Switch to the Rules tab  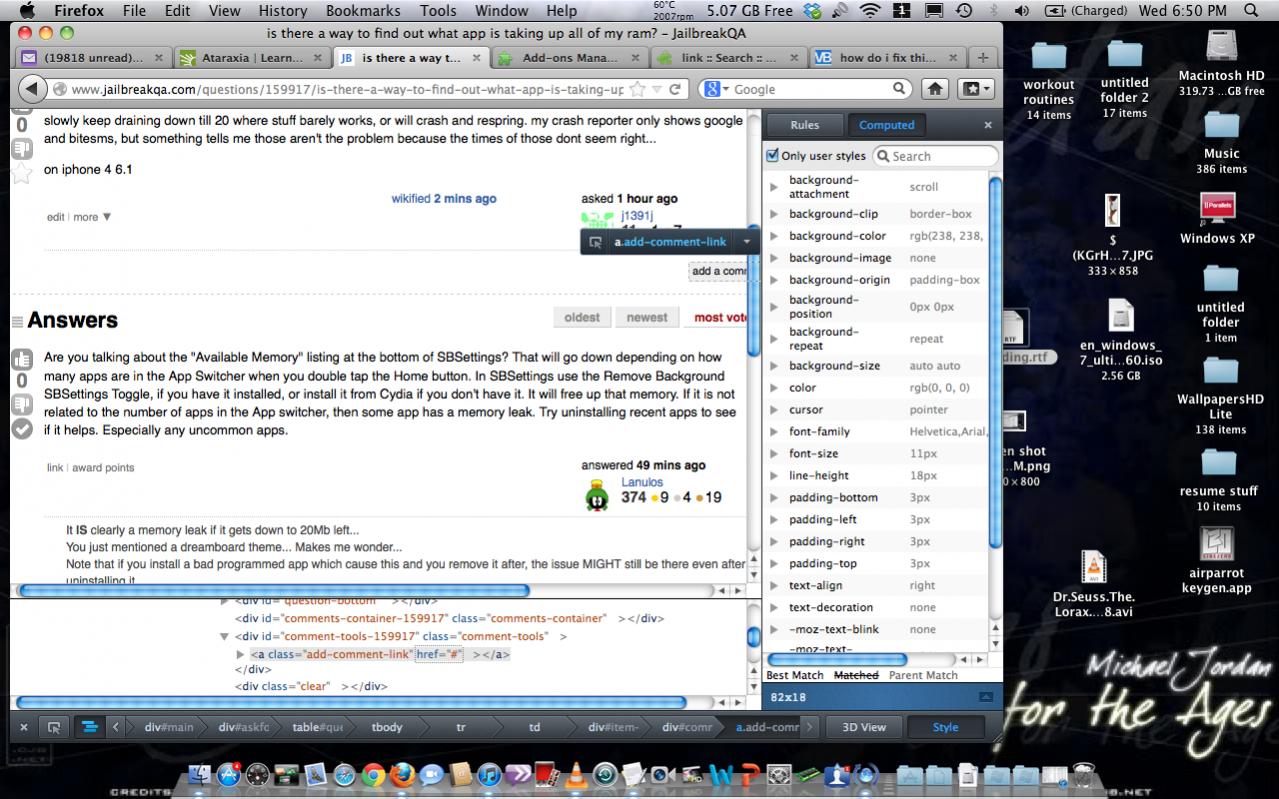[x=804, y=125]
